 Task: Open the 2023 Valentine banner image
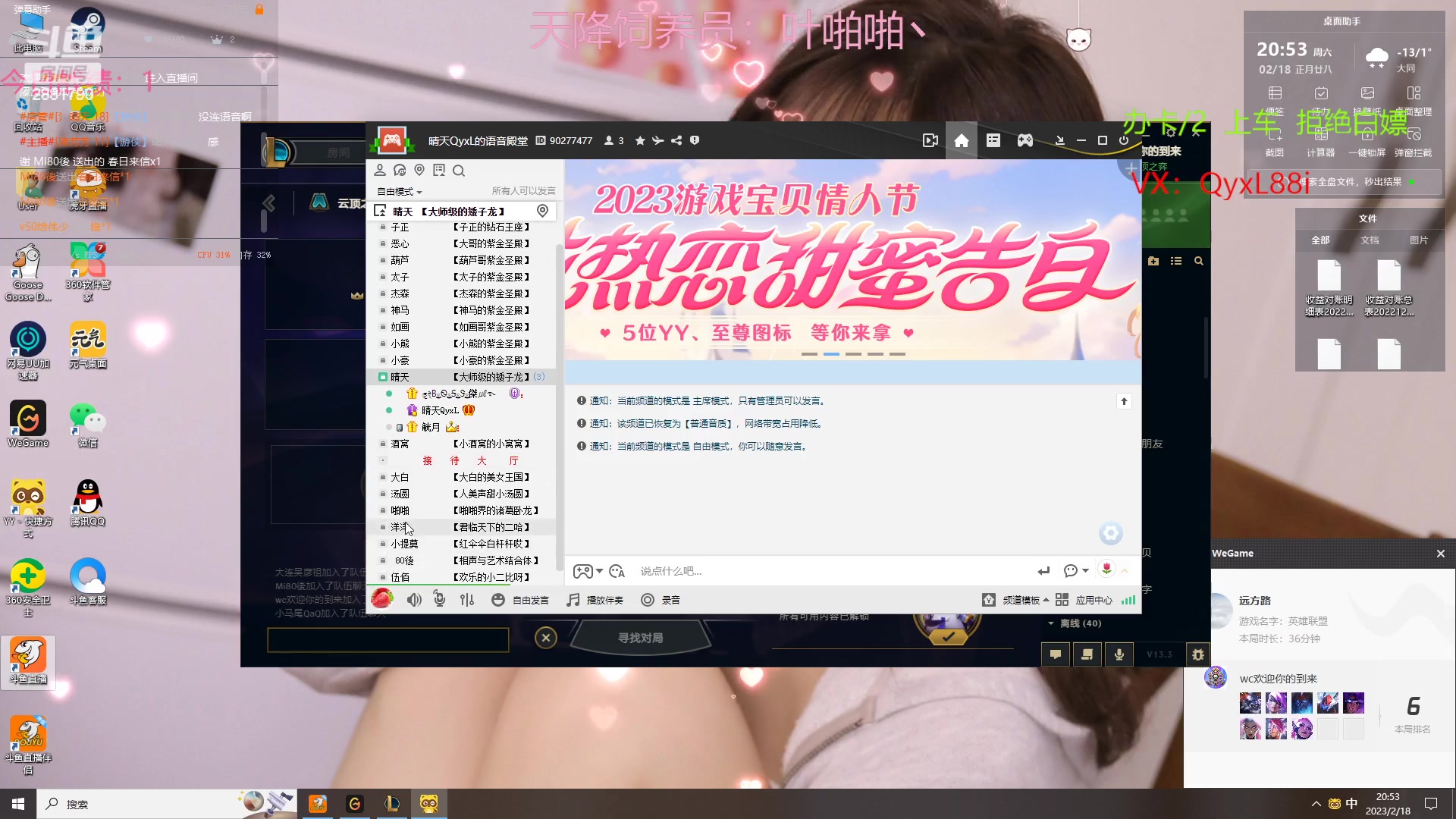click(x=853, y=259)
